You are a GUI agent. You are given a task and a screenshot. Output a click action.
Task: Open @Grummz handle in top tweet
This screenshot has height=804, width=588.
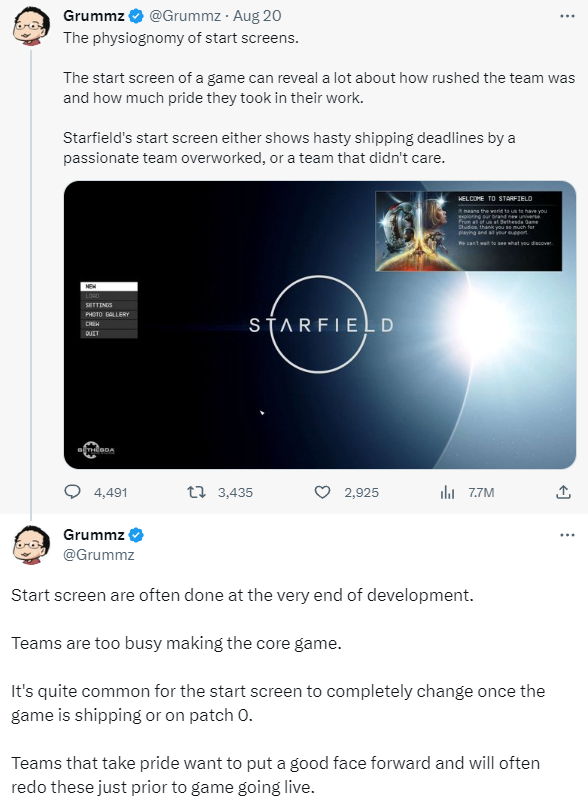pyautogui.click(x=185, y=16)
